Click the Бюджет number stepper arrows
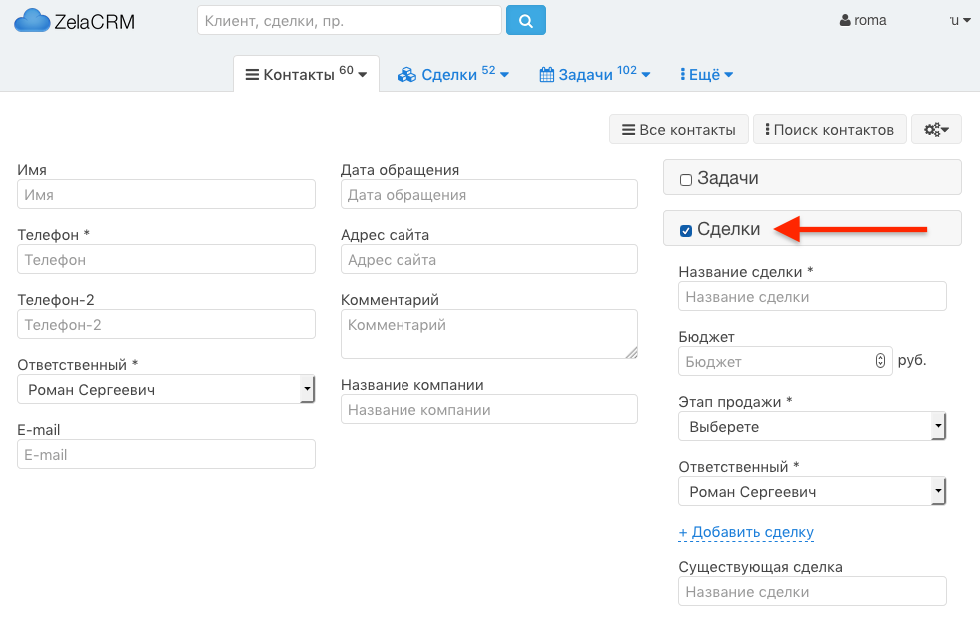 point(880,361)
